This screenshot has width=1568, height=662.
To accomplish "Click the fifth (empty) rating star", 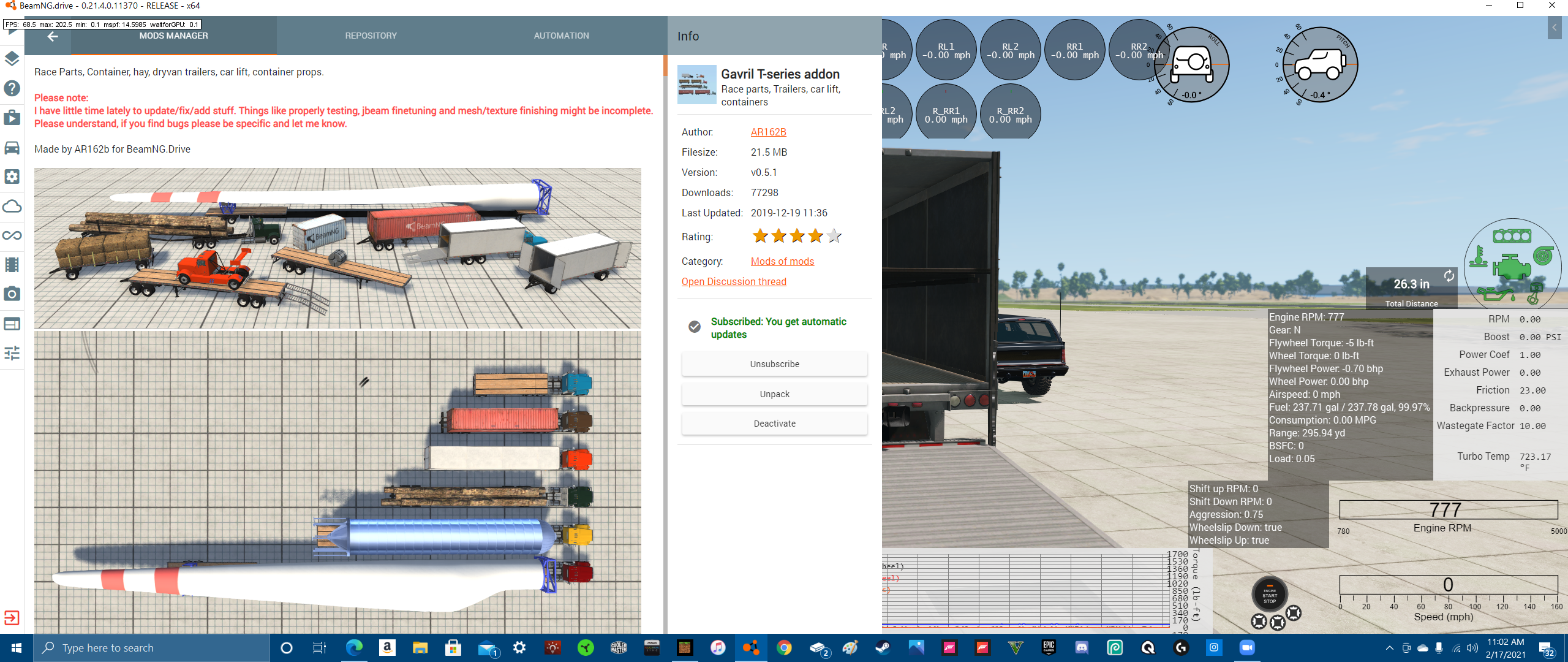I will (834, 236).
